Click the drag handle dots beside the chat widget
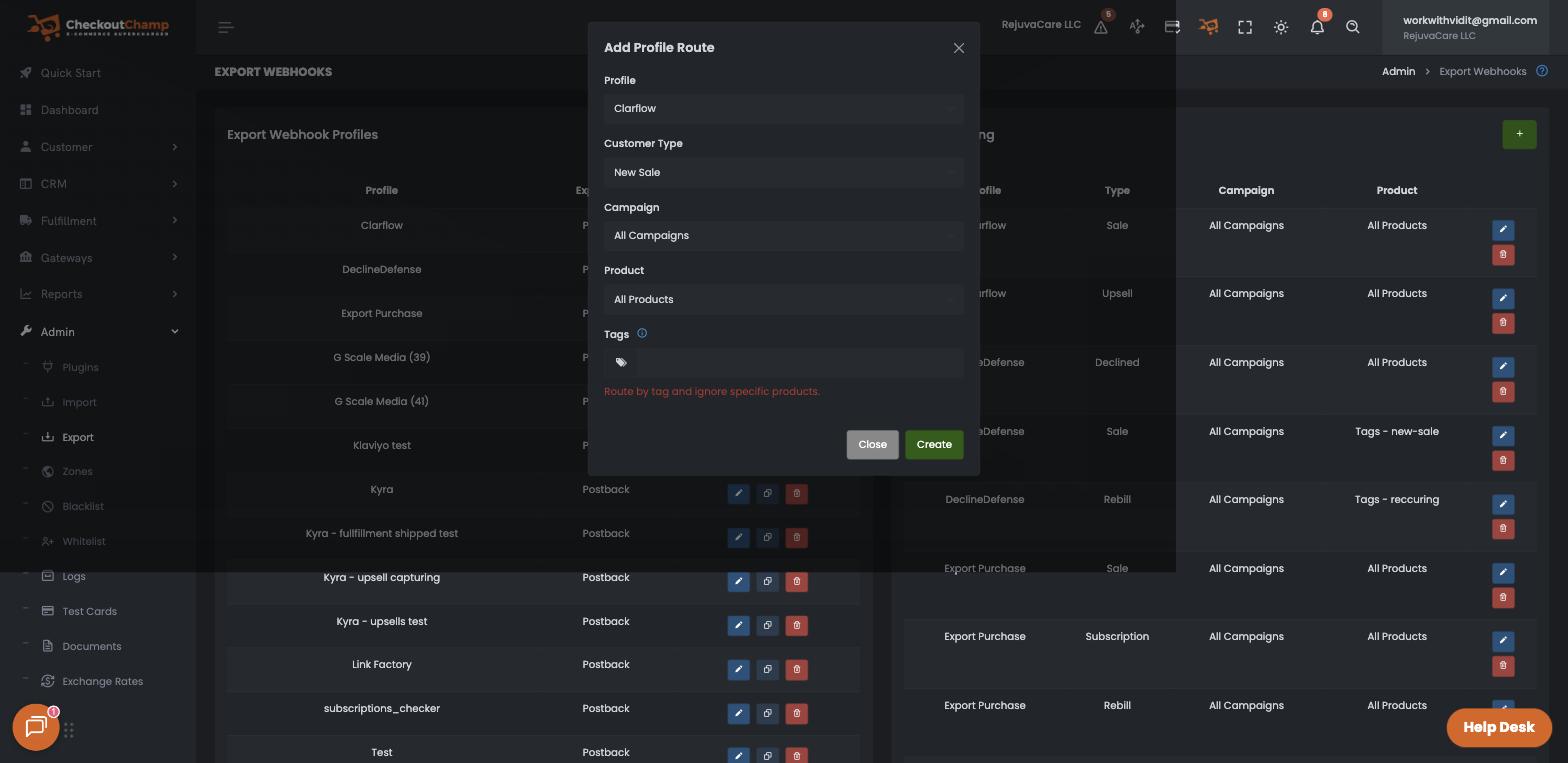1568x763 pixels. click(x=69, y=730)
